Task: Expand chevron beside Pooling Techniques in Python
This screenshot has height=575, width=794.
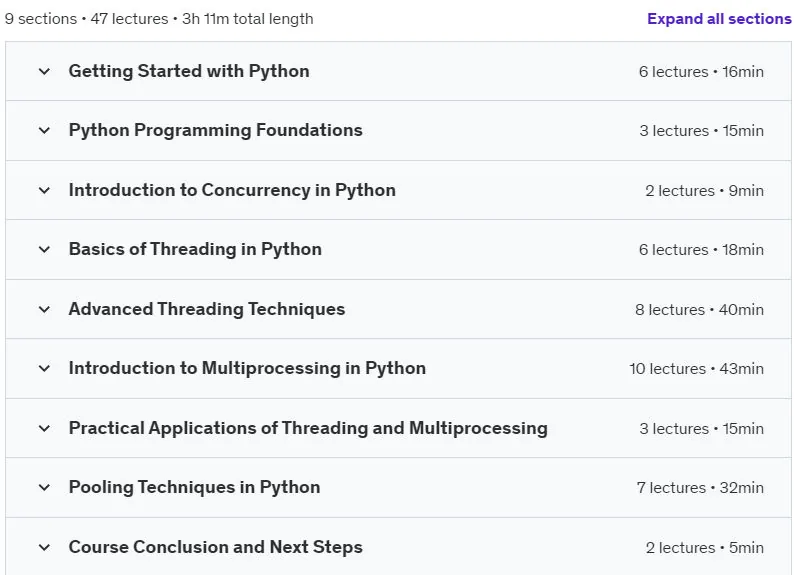Action: (x=45, y=487)
